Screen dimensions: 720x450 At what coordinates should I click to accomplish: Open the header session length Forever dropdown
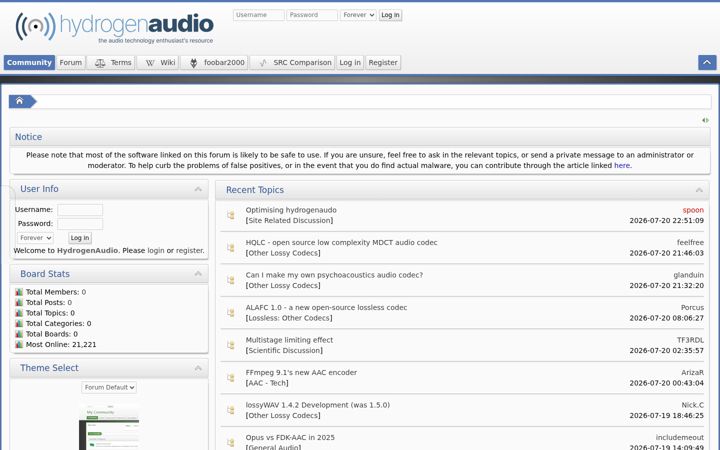(x=358, y=15)
